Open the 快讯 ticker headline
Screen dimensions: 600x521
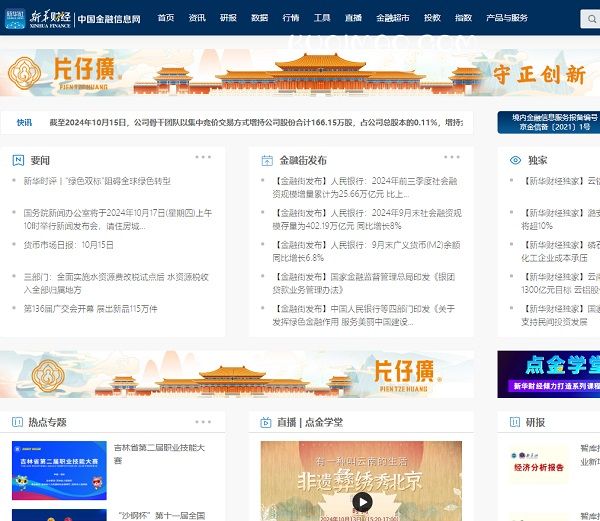point(256,122)
